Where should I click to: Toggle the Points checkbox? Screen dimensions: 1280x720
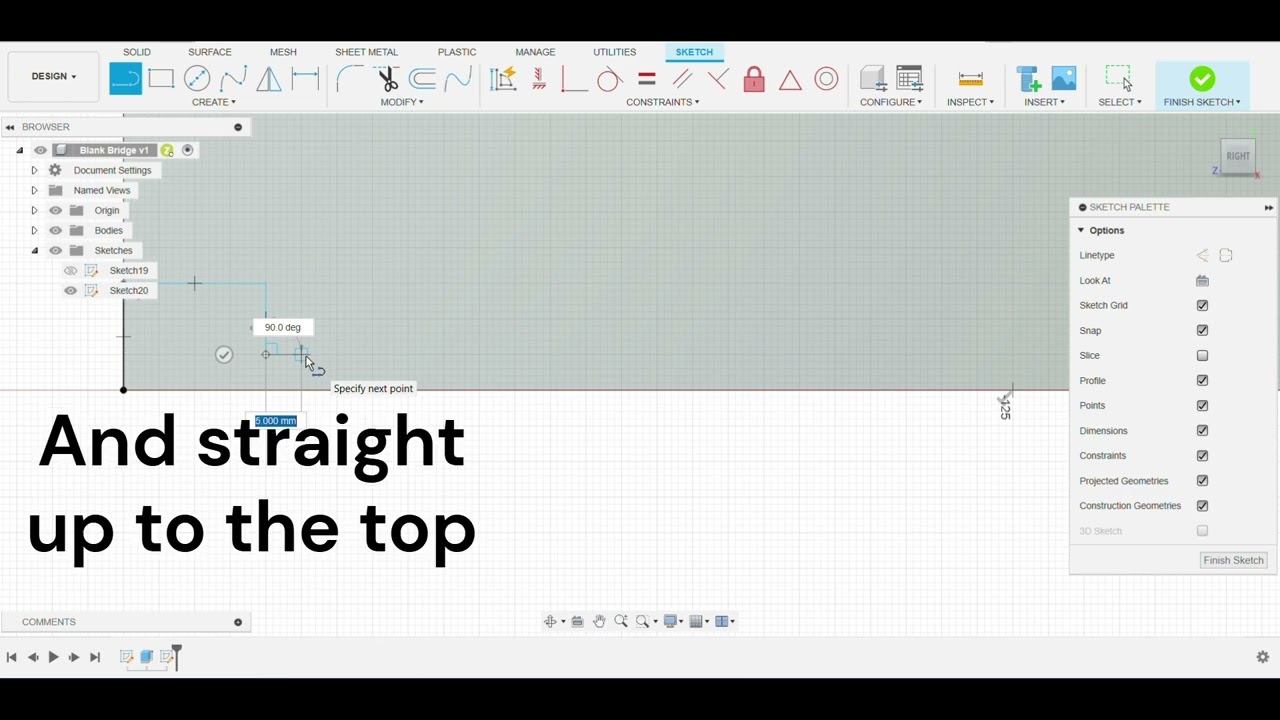(x=1202, y=406)
